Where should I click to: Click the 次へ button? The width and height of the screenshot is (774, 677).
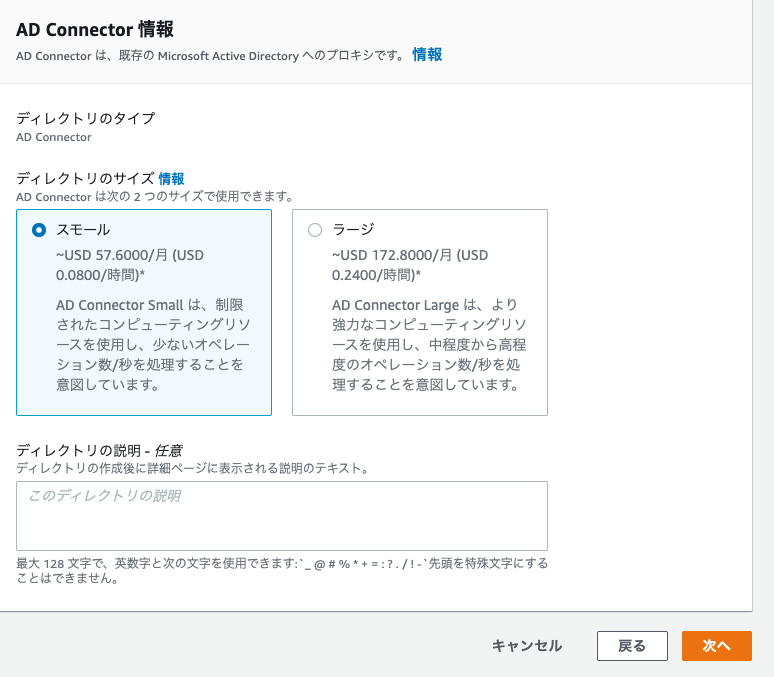716,645
